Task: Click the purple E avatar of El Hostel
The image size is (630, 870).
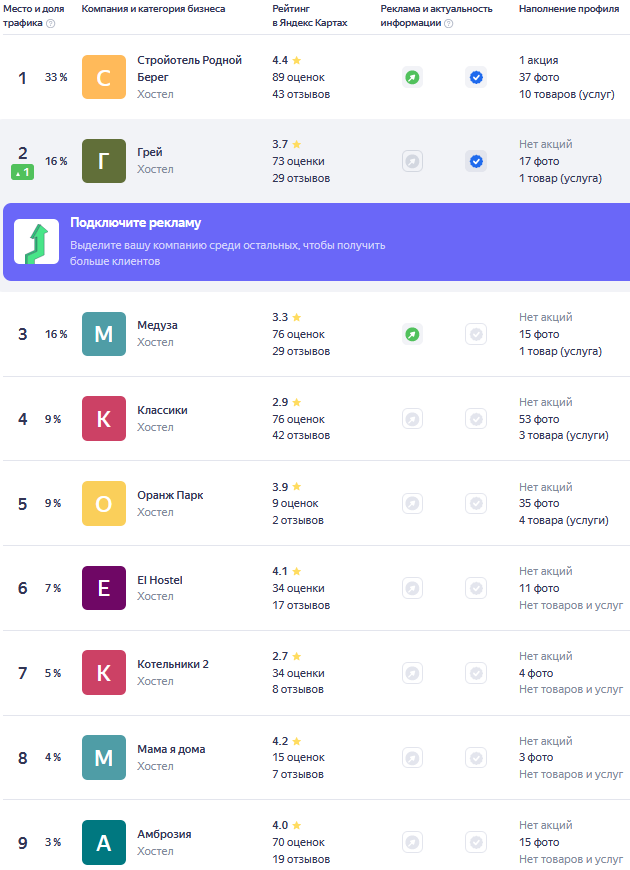Action: click(104, 588)
